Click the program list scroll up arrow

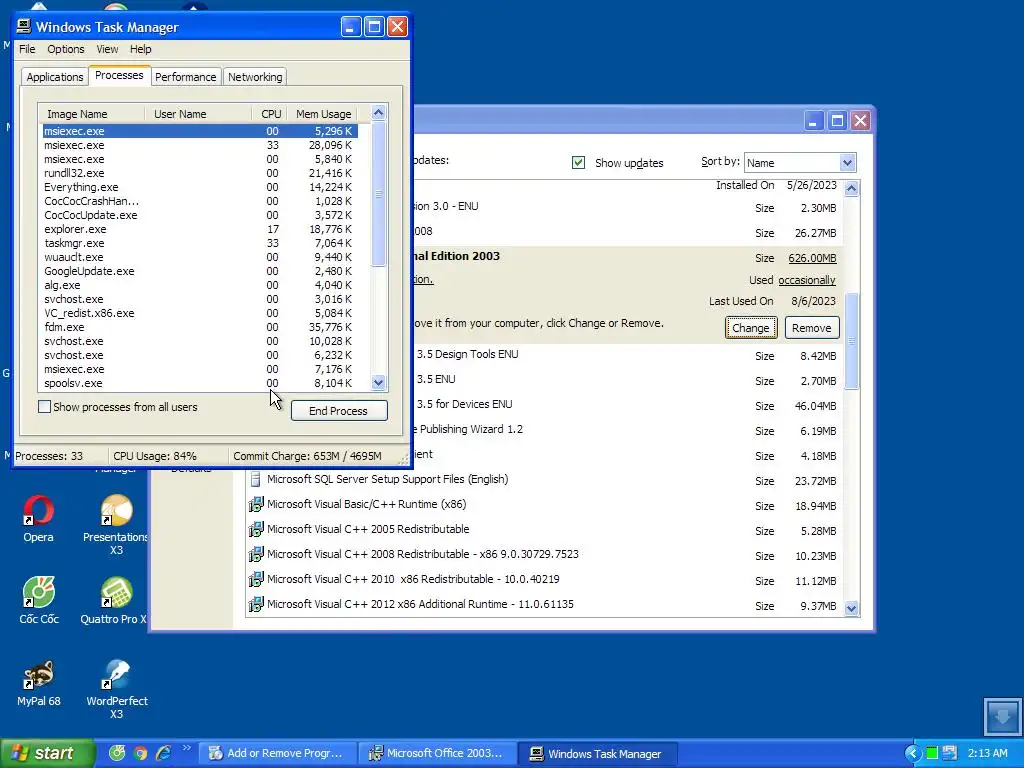[851, 189]
